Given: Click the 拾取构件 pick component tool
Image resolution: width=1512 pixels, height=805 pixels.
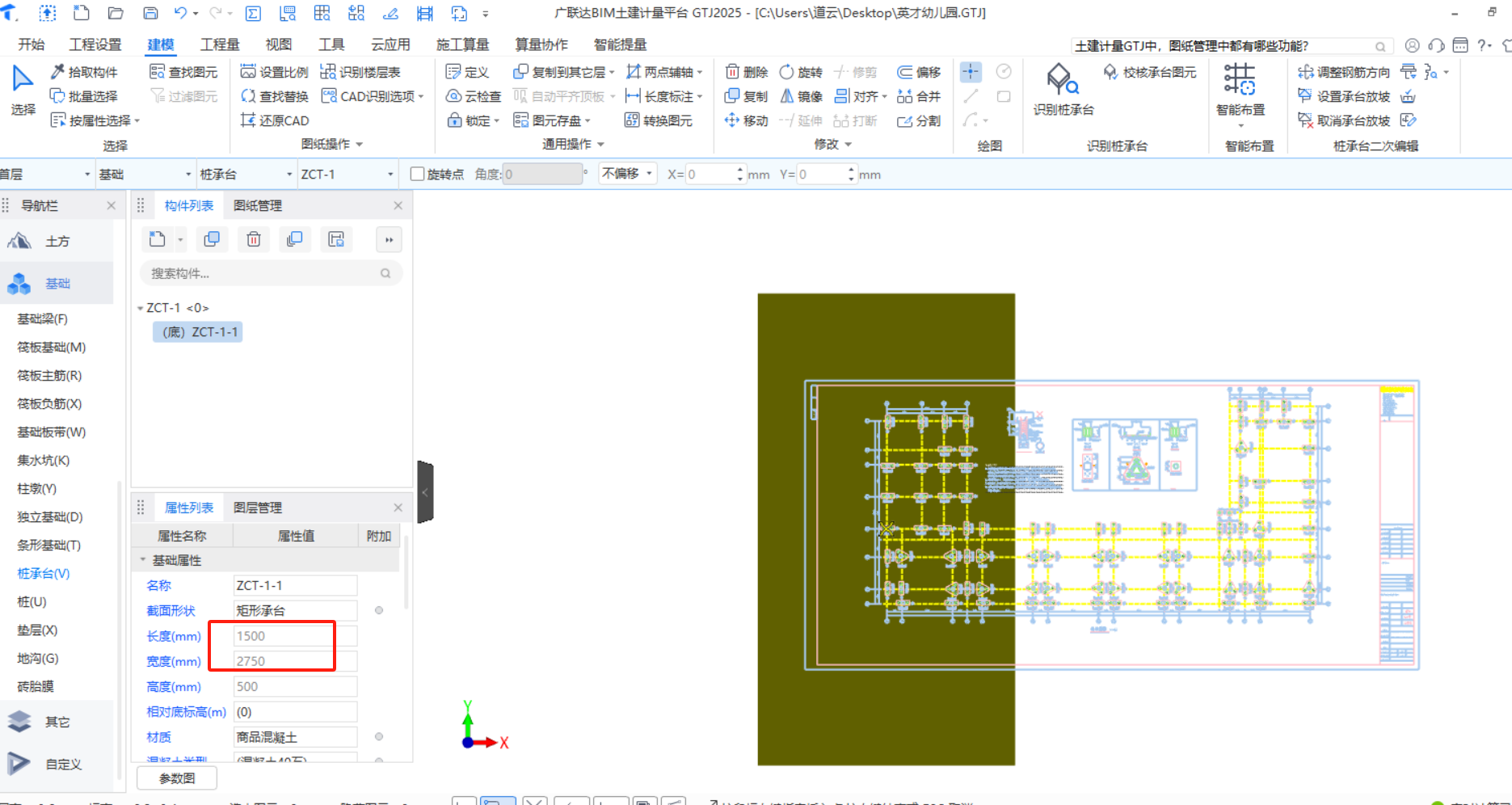Looking at the screenshot, I should pyautogui.click(x=84, y=72).
